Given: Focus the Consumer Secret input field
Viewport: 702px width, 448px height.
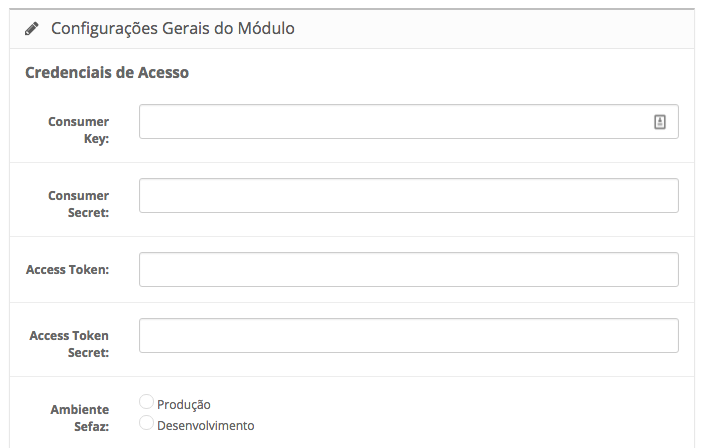Looking at the screenshot, I should coord(409,196).
